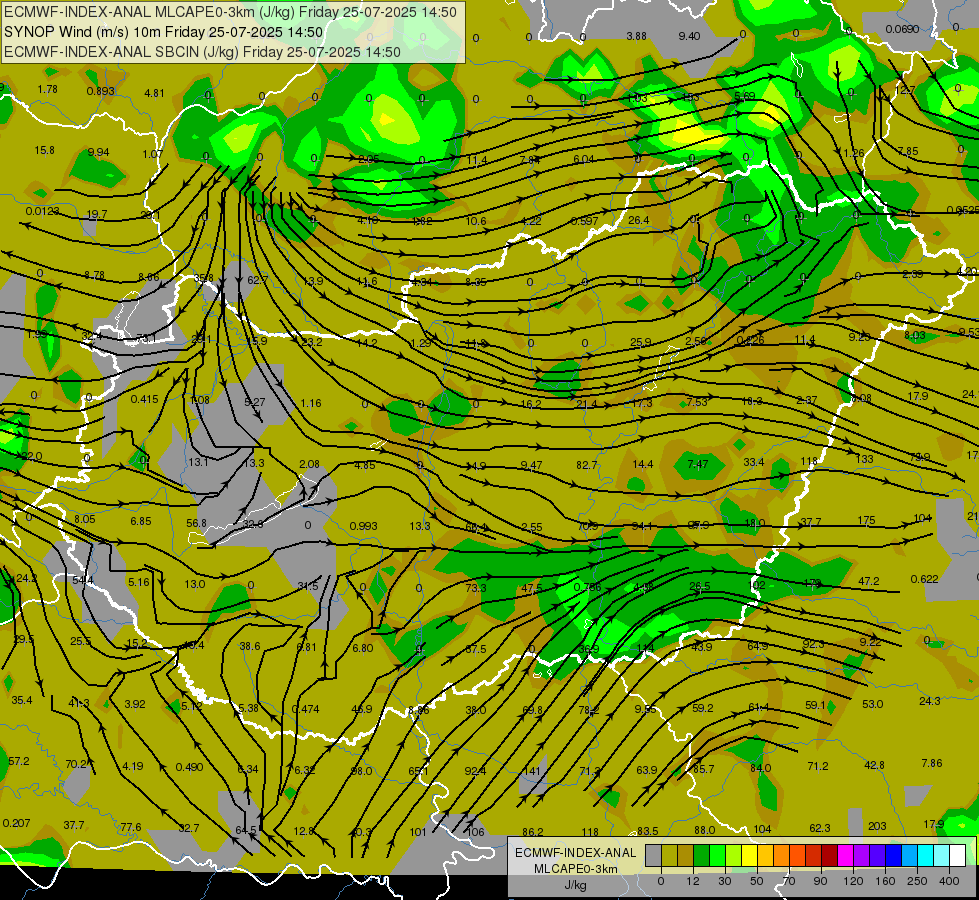Click the map value 56.8
The height and width of the screenshot is (900, 979).
pos(196,523)
